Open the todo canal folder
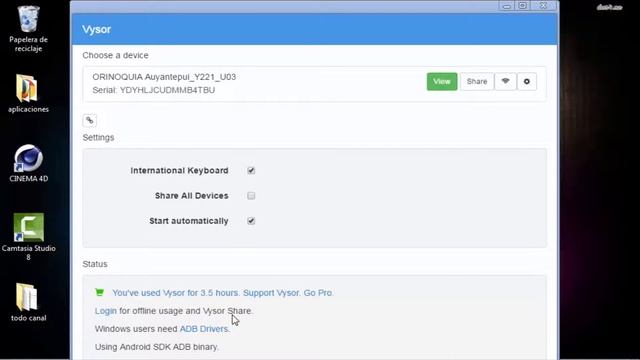 [28, 302]
